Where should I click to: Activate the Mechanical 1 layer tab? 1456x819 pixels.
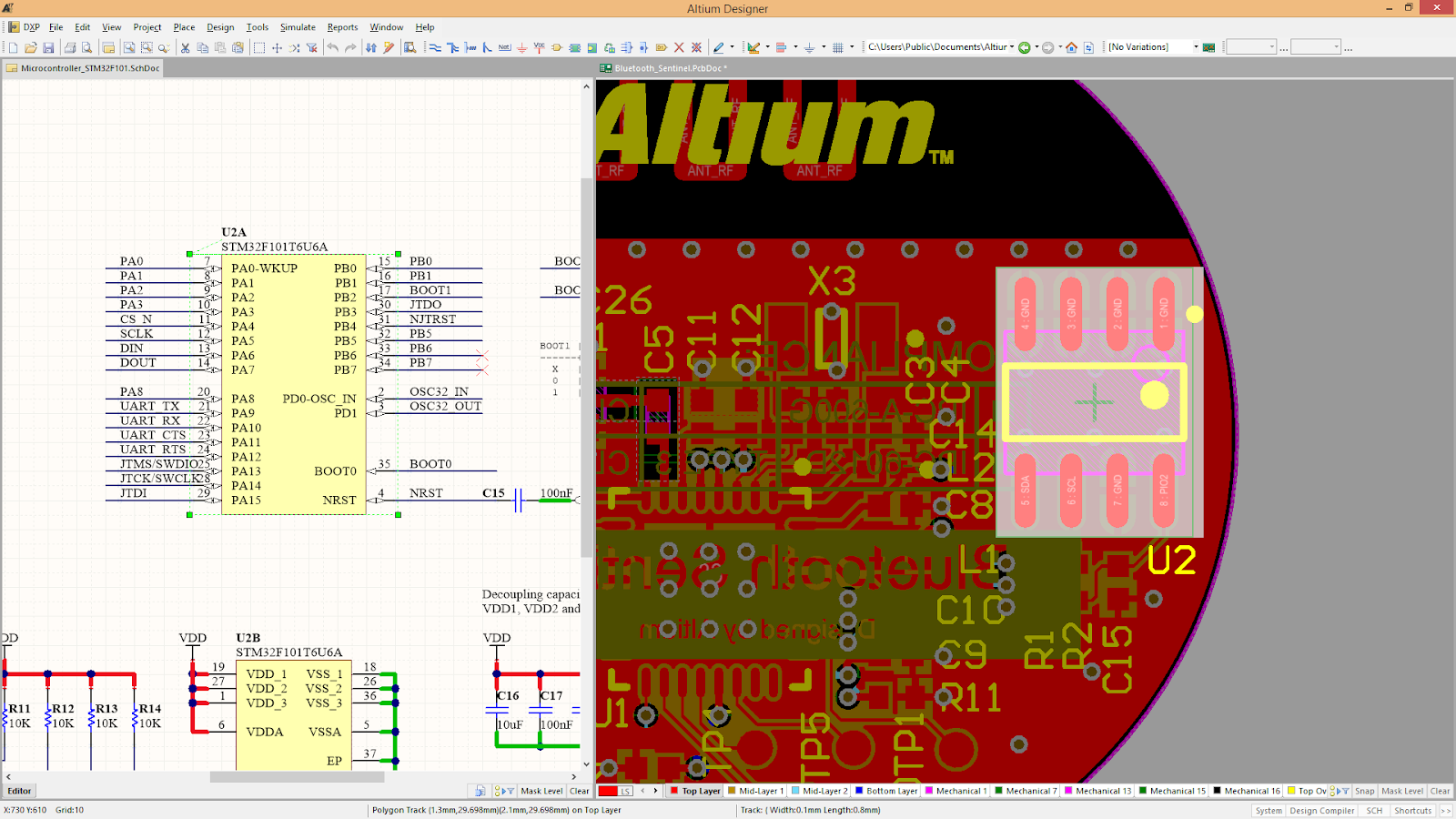[x=955, y=791]
